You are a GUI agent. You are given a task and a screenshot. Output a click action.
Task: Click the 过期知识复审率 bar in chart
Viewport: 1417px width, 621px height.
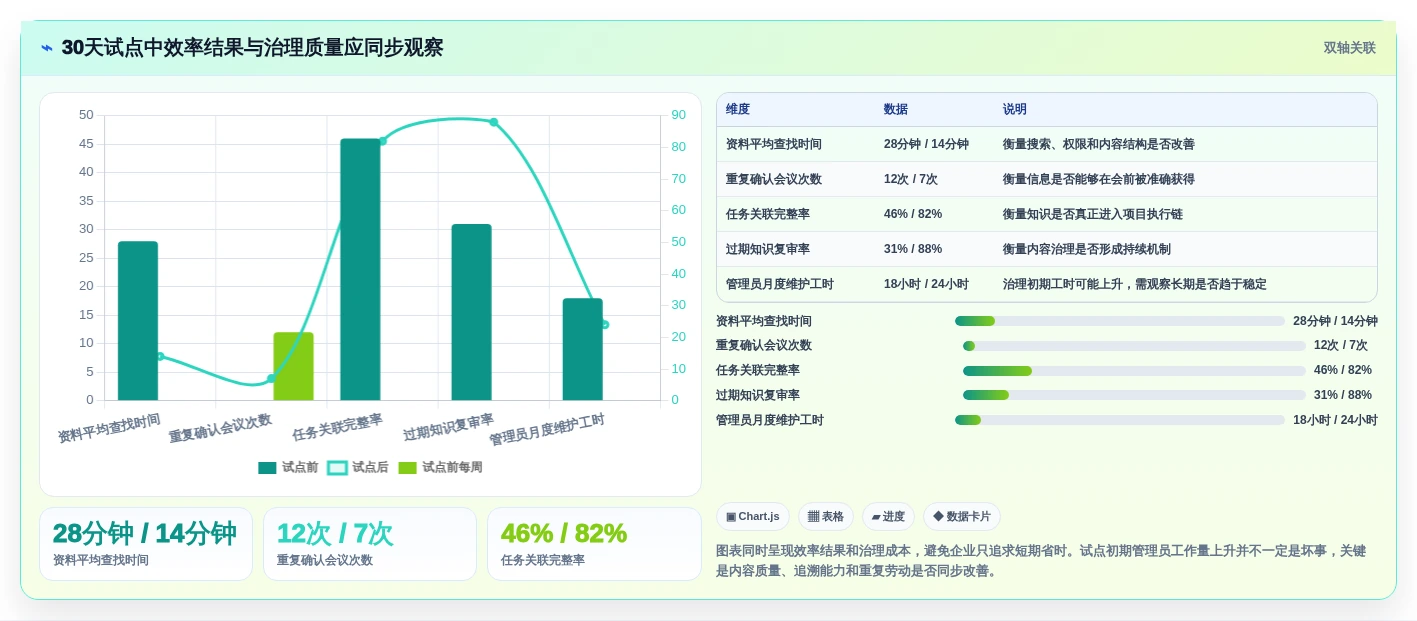point(471,312)
